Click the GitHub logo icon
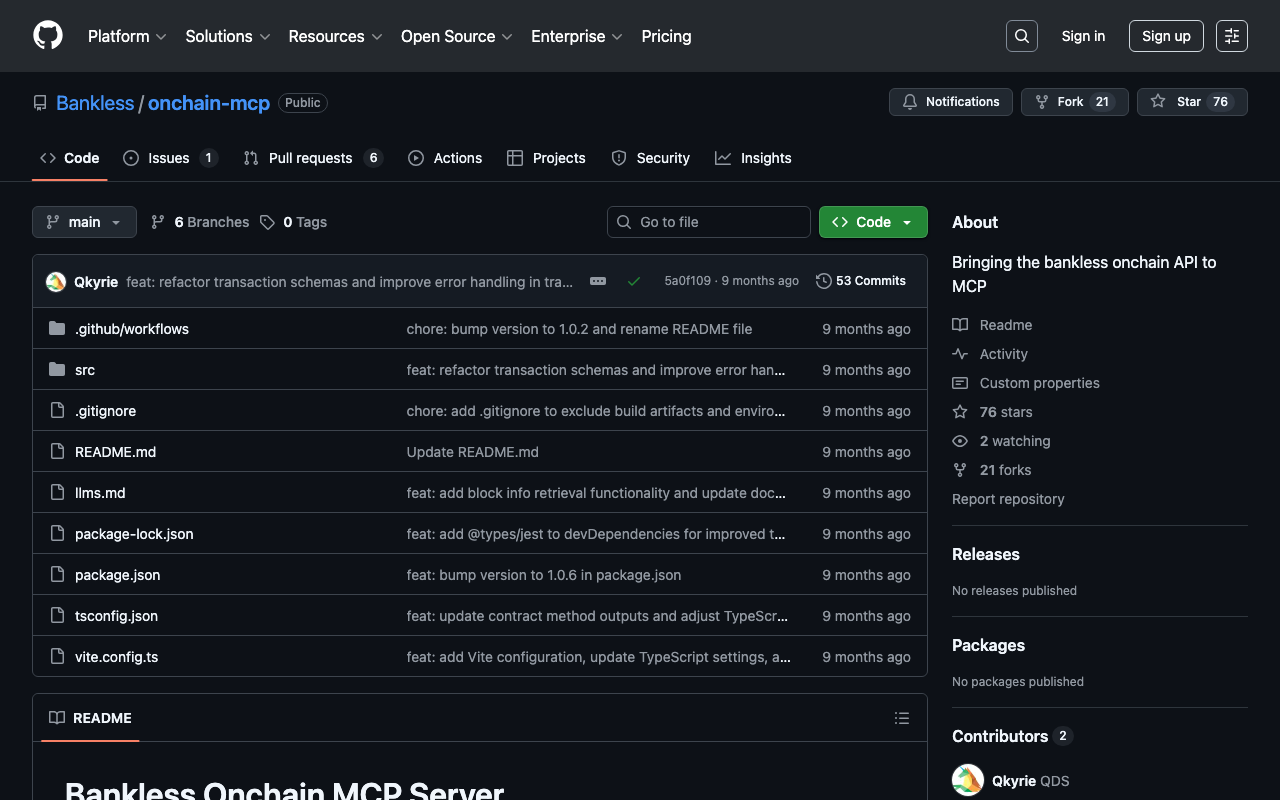The image size is (1280, 800). pyautogui.click(x=48, y=36)
